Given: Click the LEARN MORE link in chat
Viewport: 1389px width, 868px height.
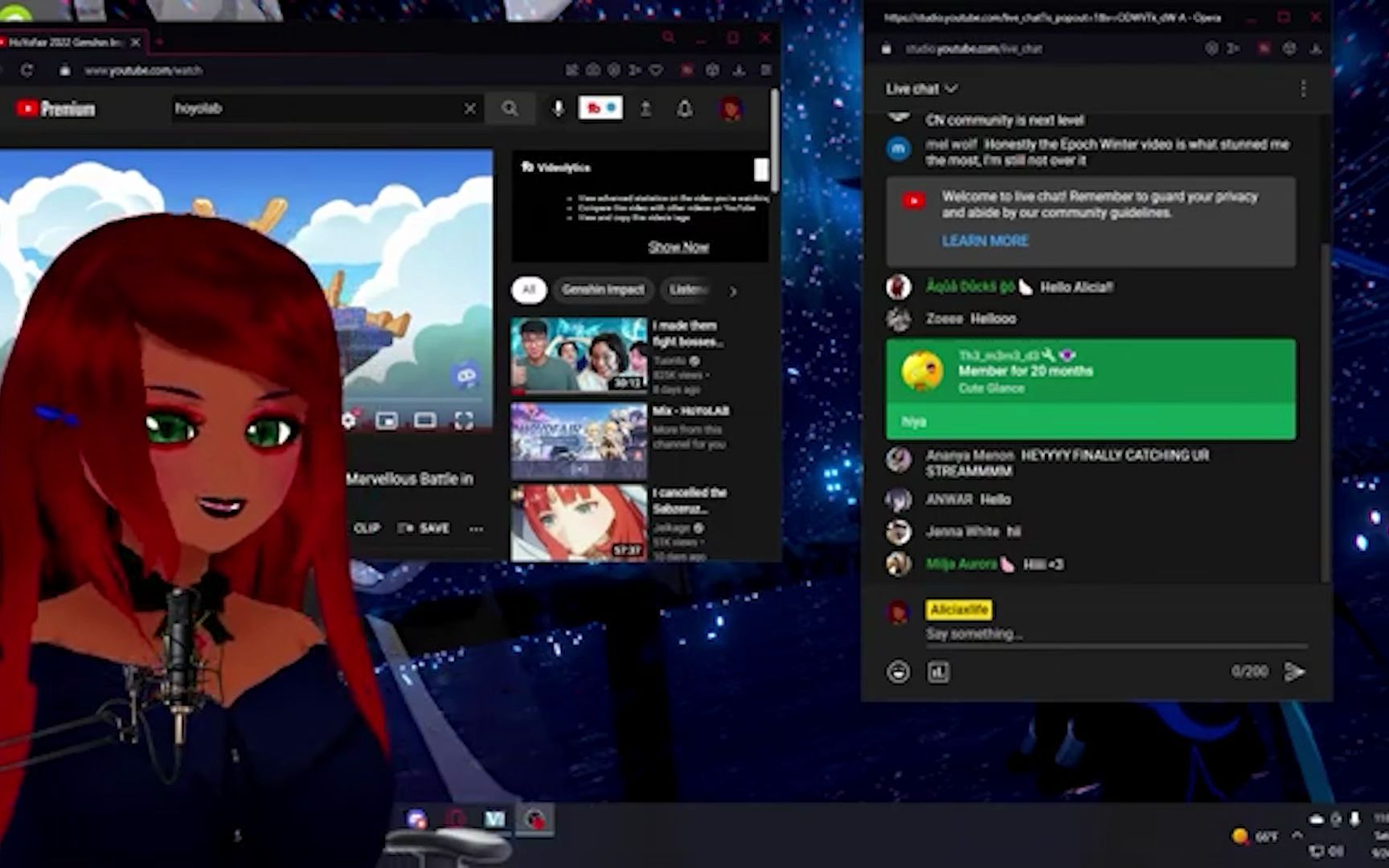Looking at the screenshot, I should 985,240.
